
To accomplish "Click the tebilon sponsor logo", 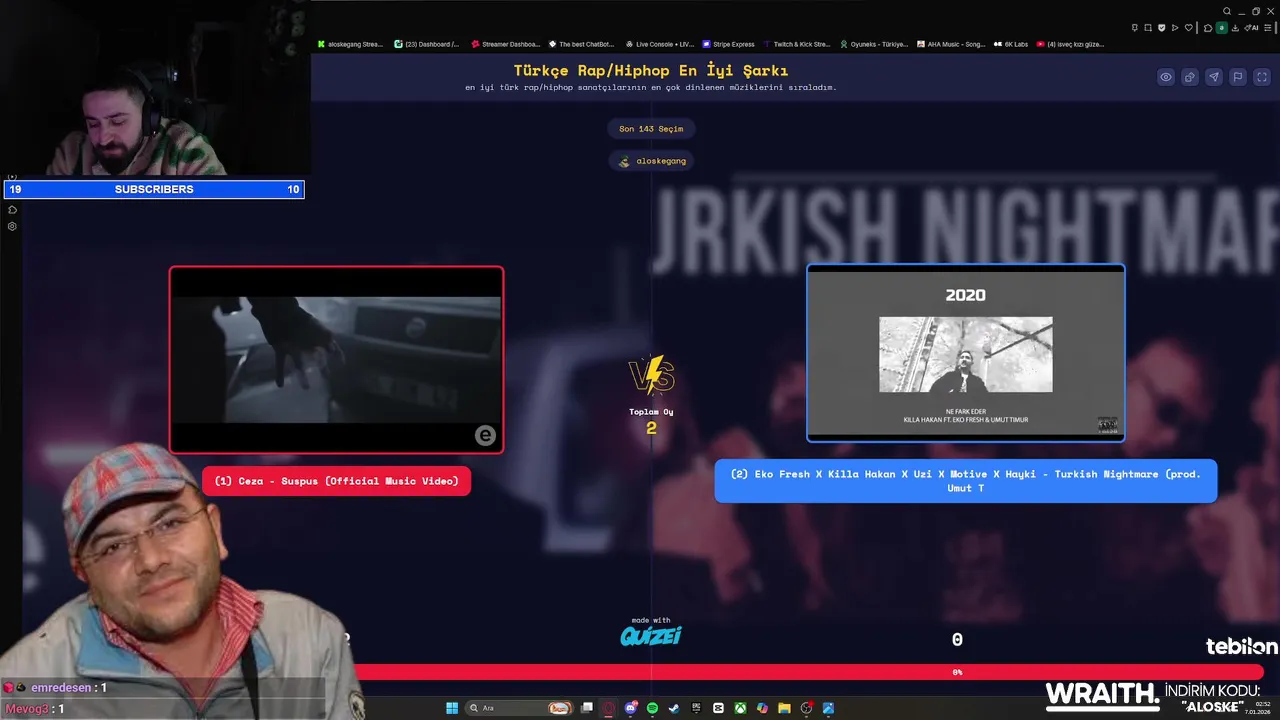I will point(1241,647).
